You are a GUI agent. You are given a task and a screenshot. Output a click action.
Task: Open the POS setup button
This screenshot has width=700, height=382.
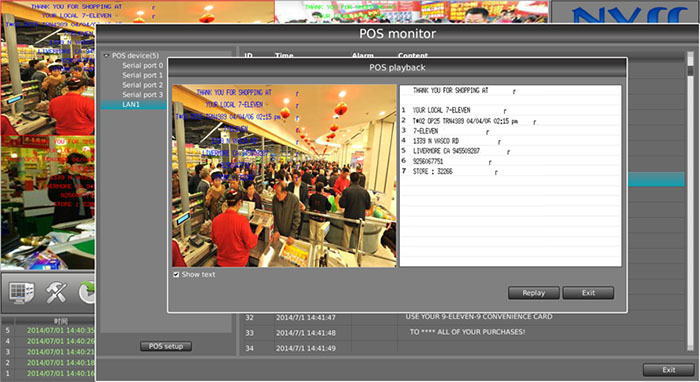(166, 346)
